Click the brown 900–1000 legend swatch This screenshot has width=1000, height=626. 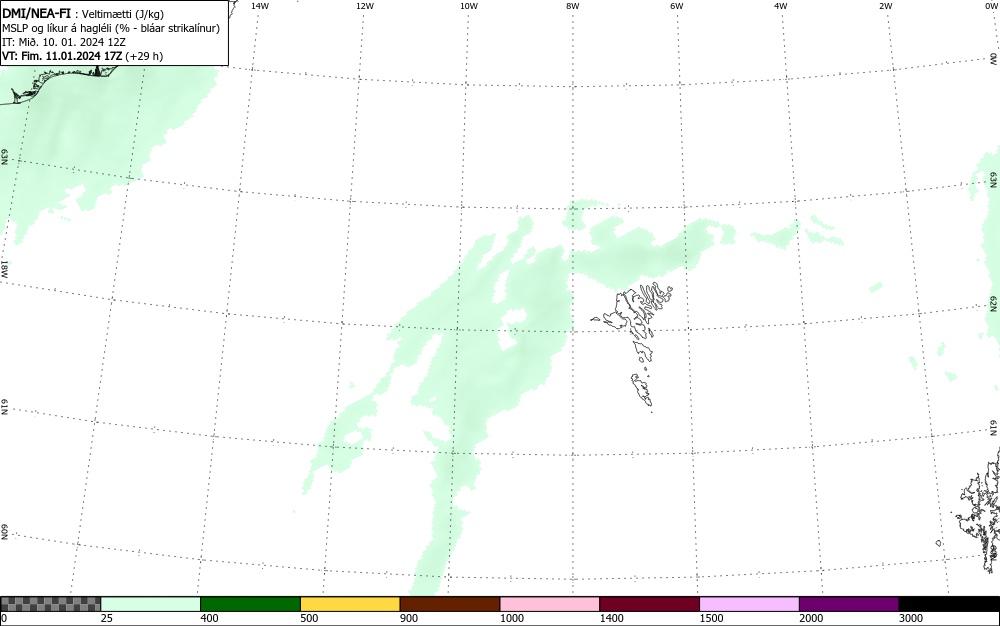coord(450,604)
